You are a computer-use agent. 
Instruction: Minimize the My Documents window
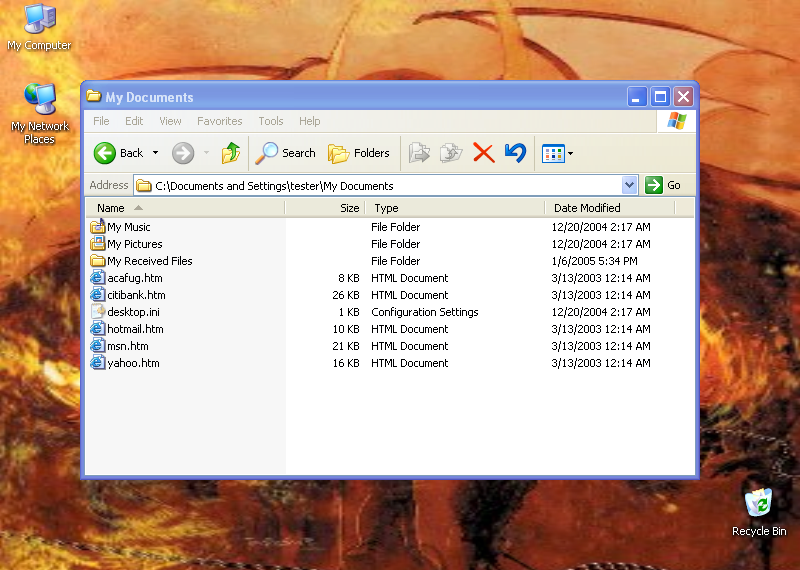coord(637,96)
